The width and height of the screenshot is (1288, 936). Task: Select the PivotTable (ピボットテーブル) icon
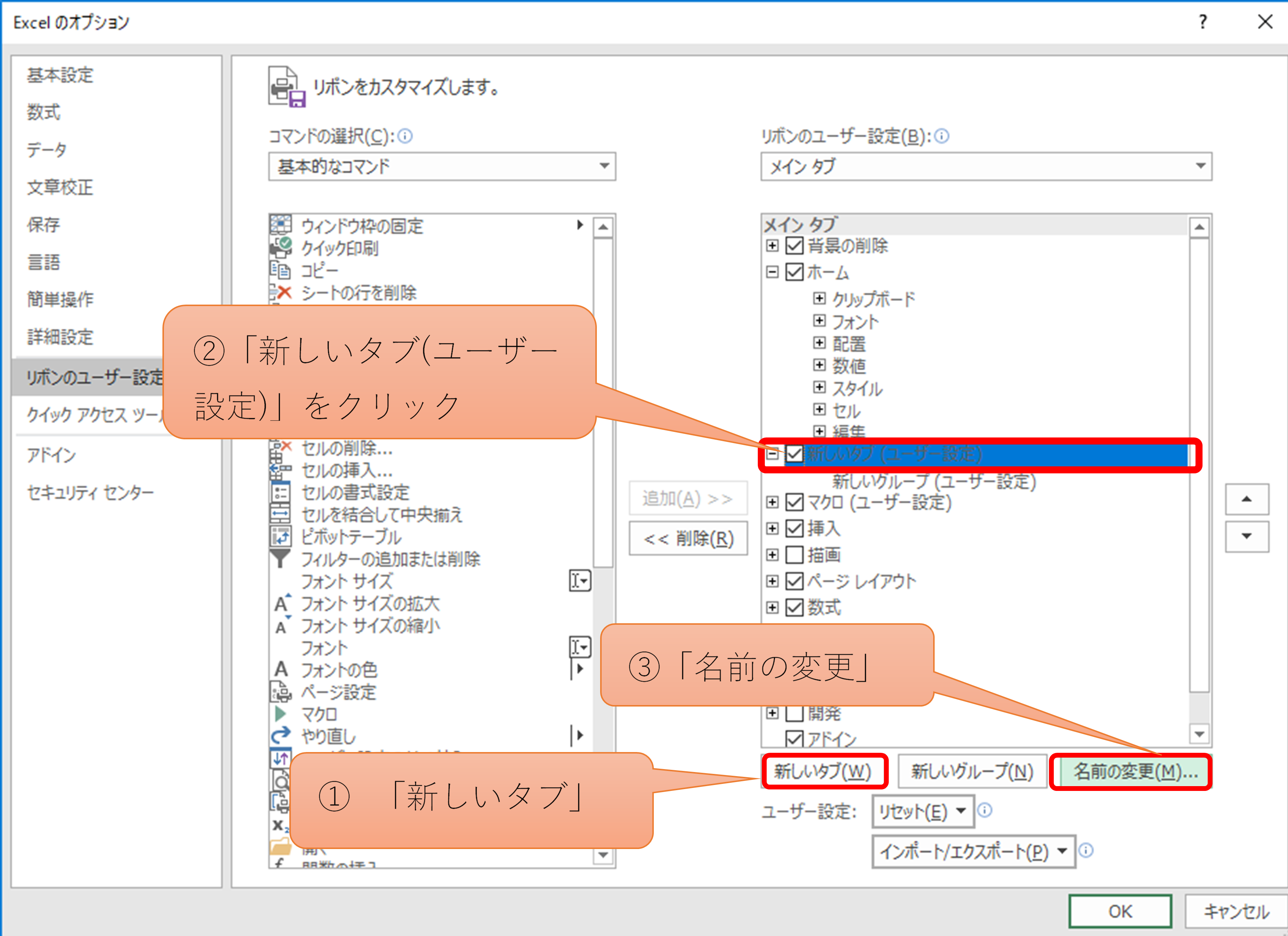280,536
